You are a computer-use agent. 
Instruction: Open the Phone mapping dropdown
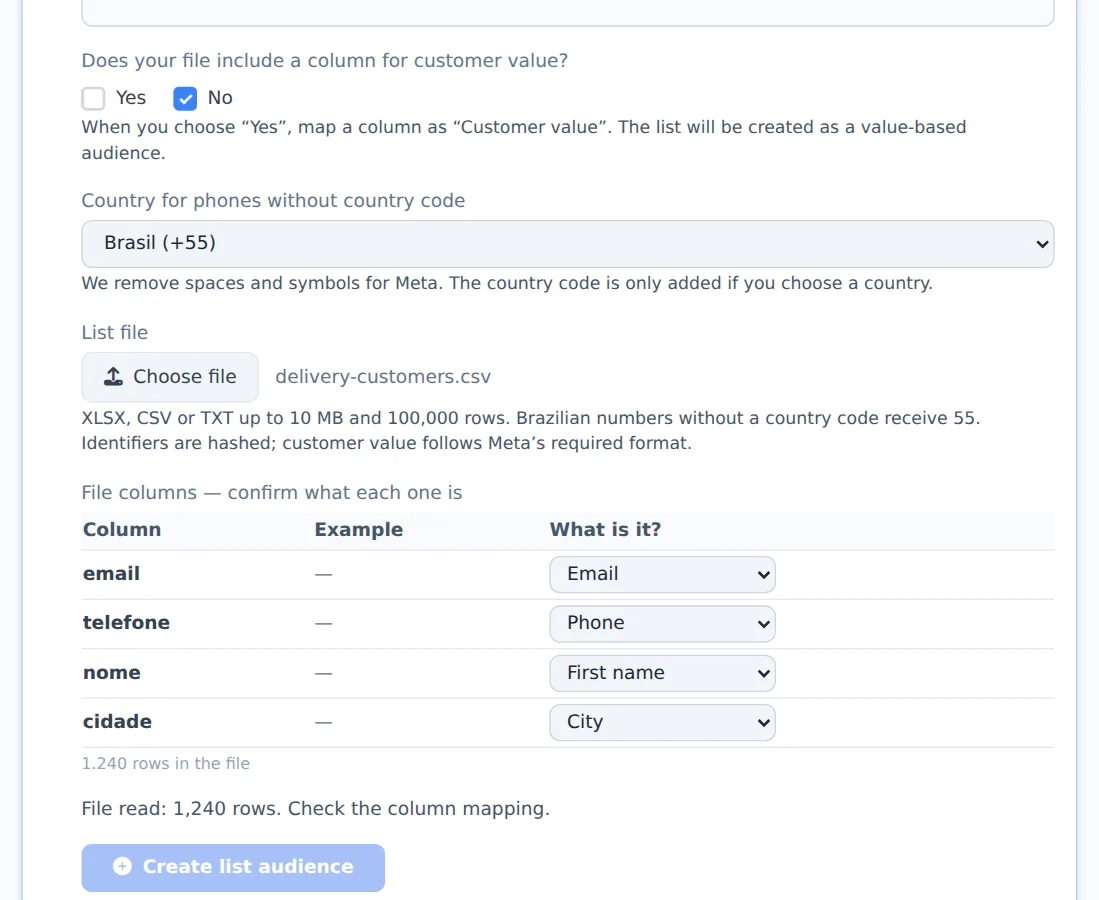(x=662, y=623)
